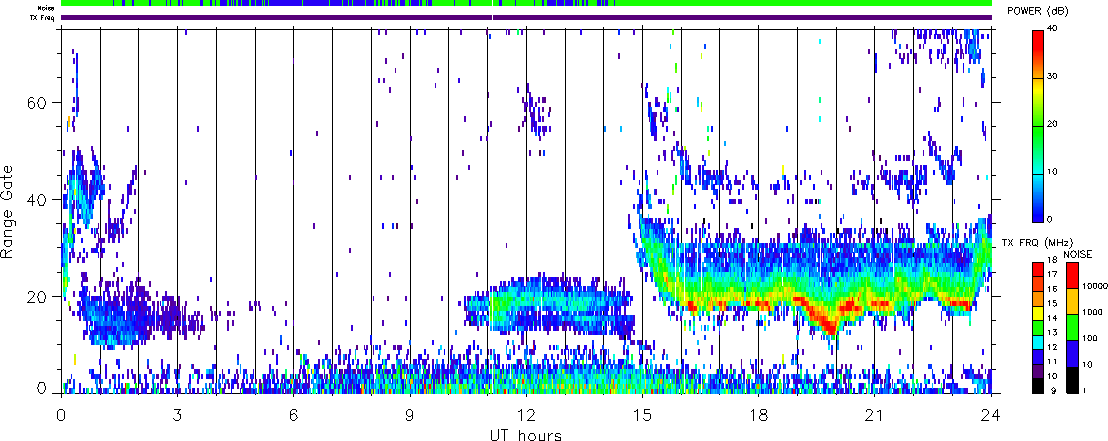Image resolution: width=1108 pixels, height=441 pixels.
Task: Click the '14' label on the TX FRQ legend
Action: [x=1051, y=319]
